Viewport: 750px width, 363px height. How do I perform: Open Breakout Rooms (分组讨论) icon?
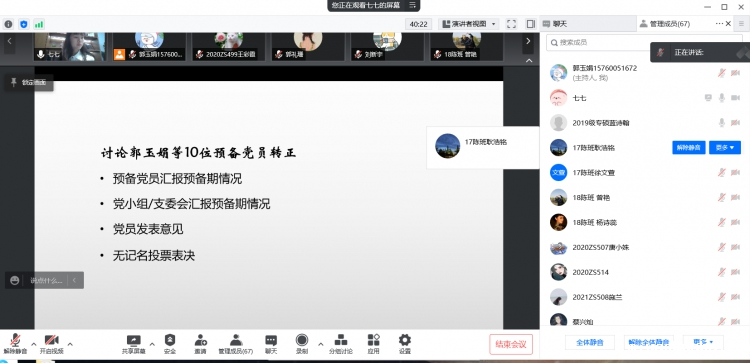click(x=341, y=340)
